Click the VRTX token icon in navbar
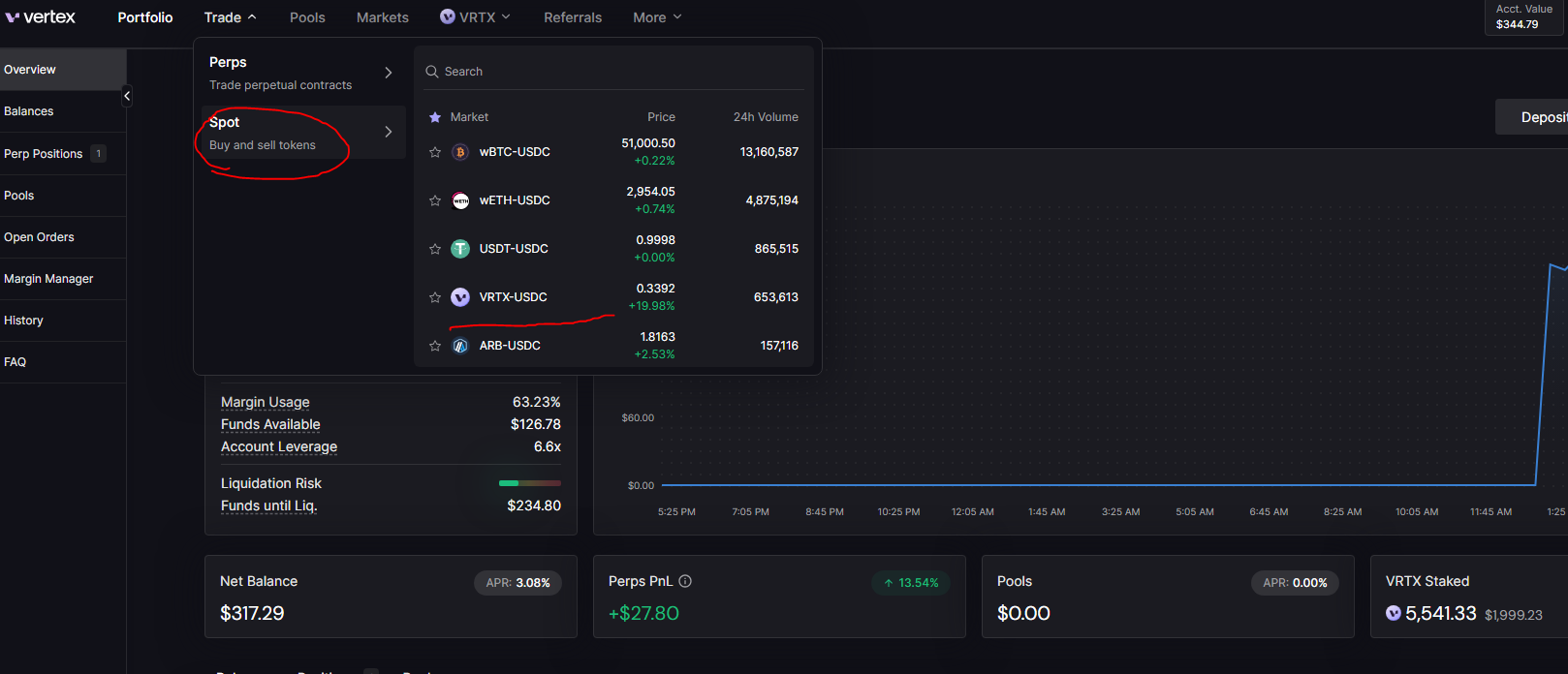This screenshot has width=1568, height=674. 448,16
